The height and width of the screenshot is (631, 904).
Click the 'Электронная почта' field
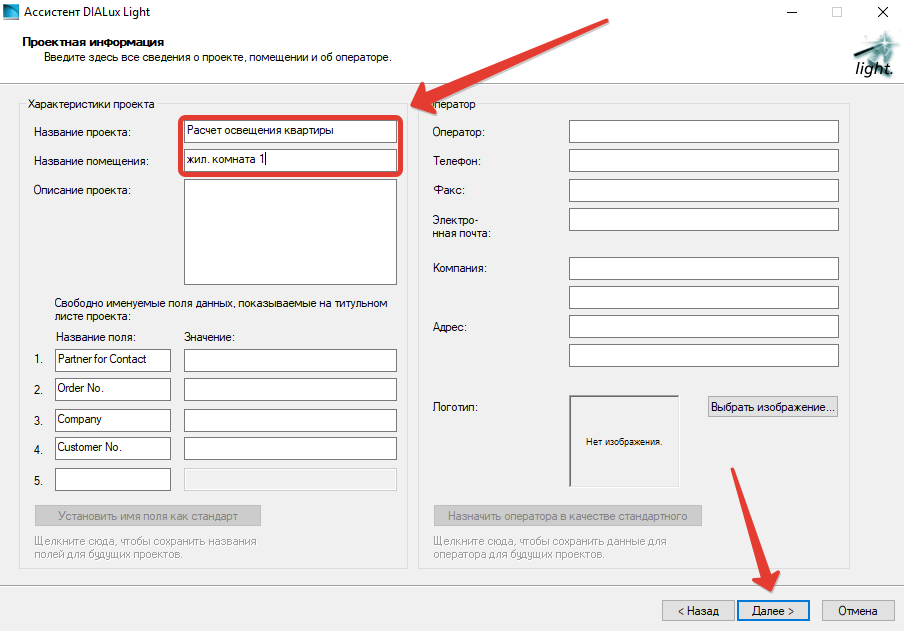click(703, 219)
